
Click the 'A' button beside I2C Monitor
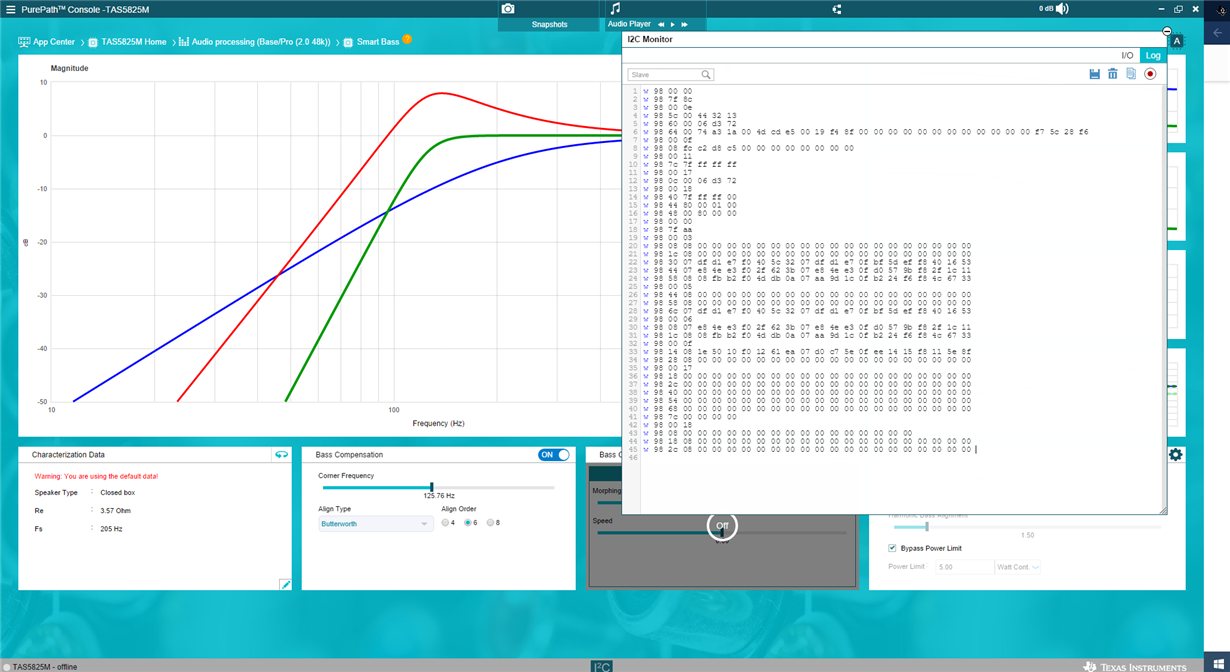point(1177,41)
